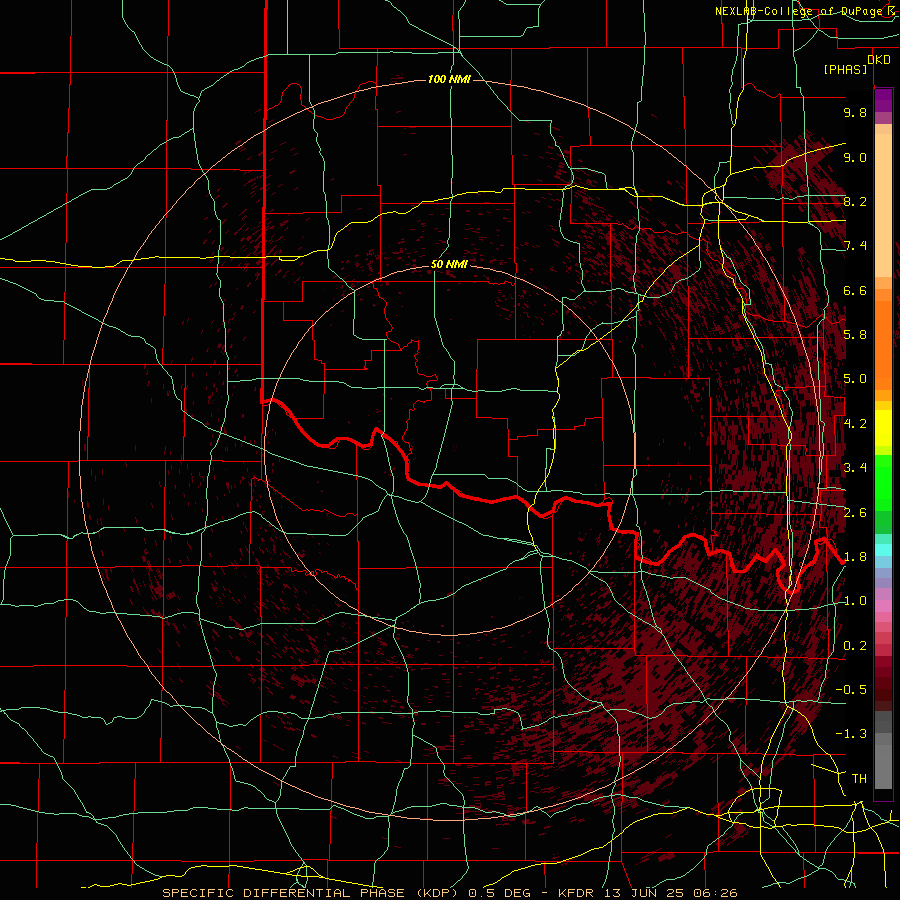The image size is (900, 900).
Task: Click the 8.2 legend value
Action: click(x=855, y=201)
